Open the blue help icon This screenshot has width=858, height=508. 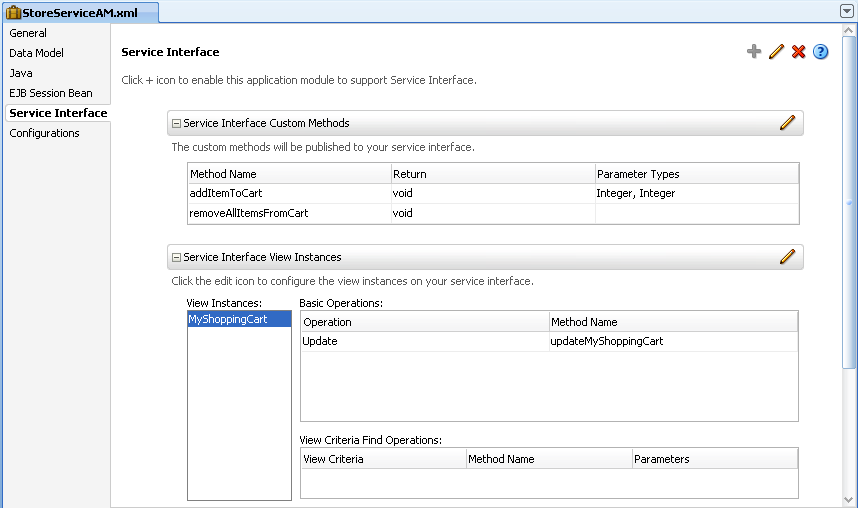820,52
